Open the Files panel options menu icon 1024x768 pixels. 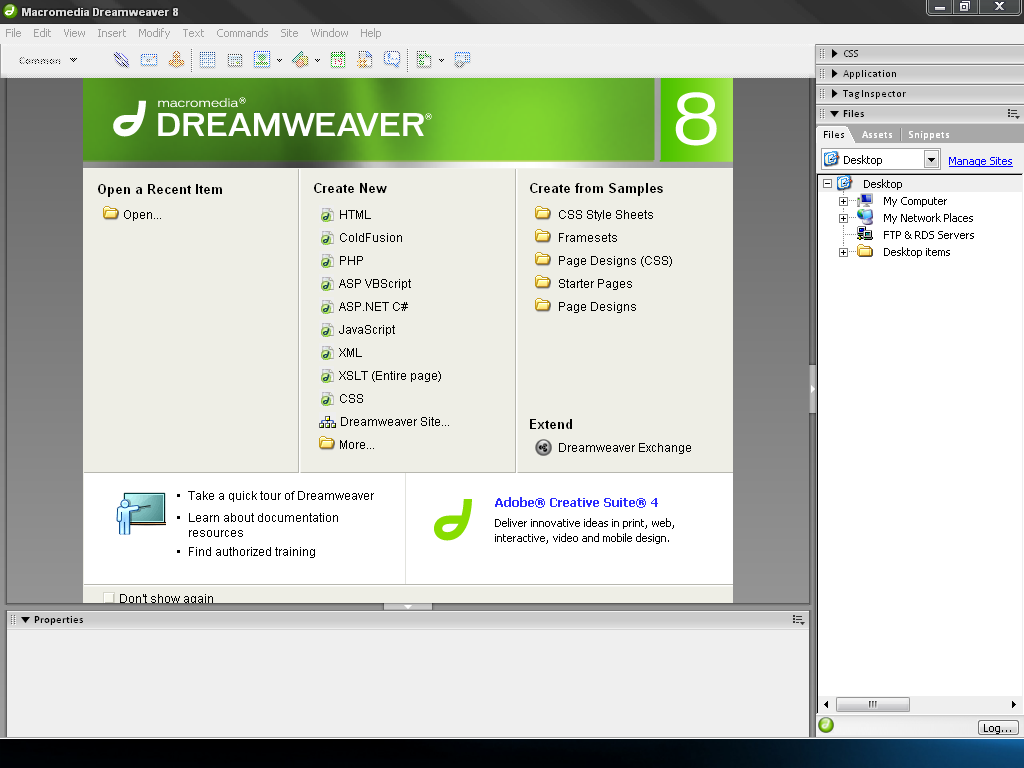point(1013,114)
